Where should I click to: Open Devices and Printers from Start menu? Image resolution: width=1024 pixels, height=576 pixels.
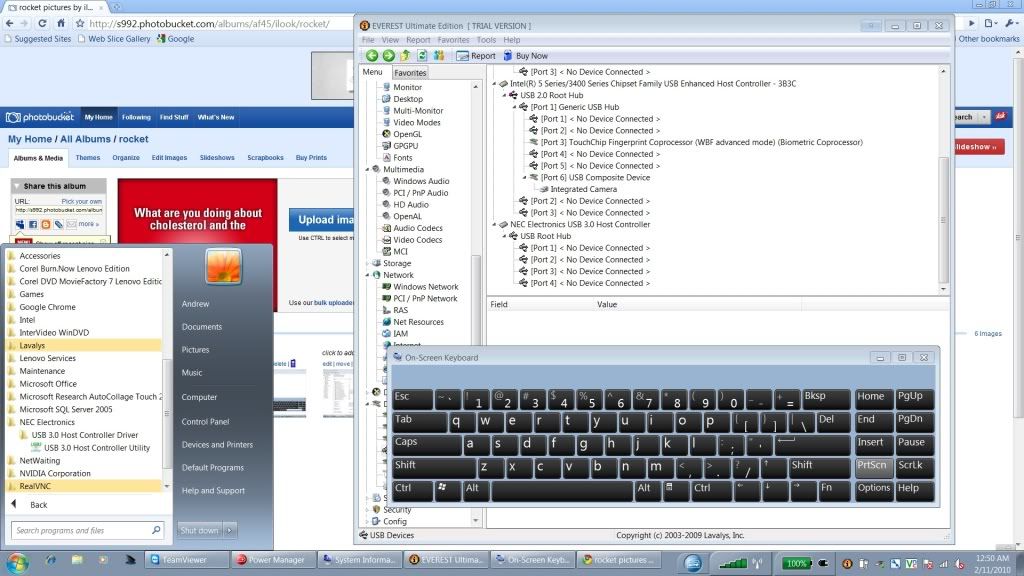[x=217, y=445]
